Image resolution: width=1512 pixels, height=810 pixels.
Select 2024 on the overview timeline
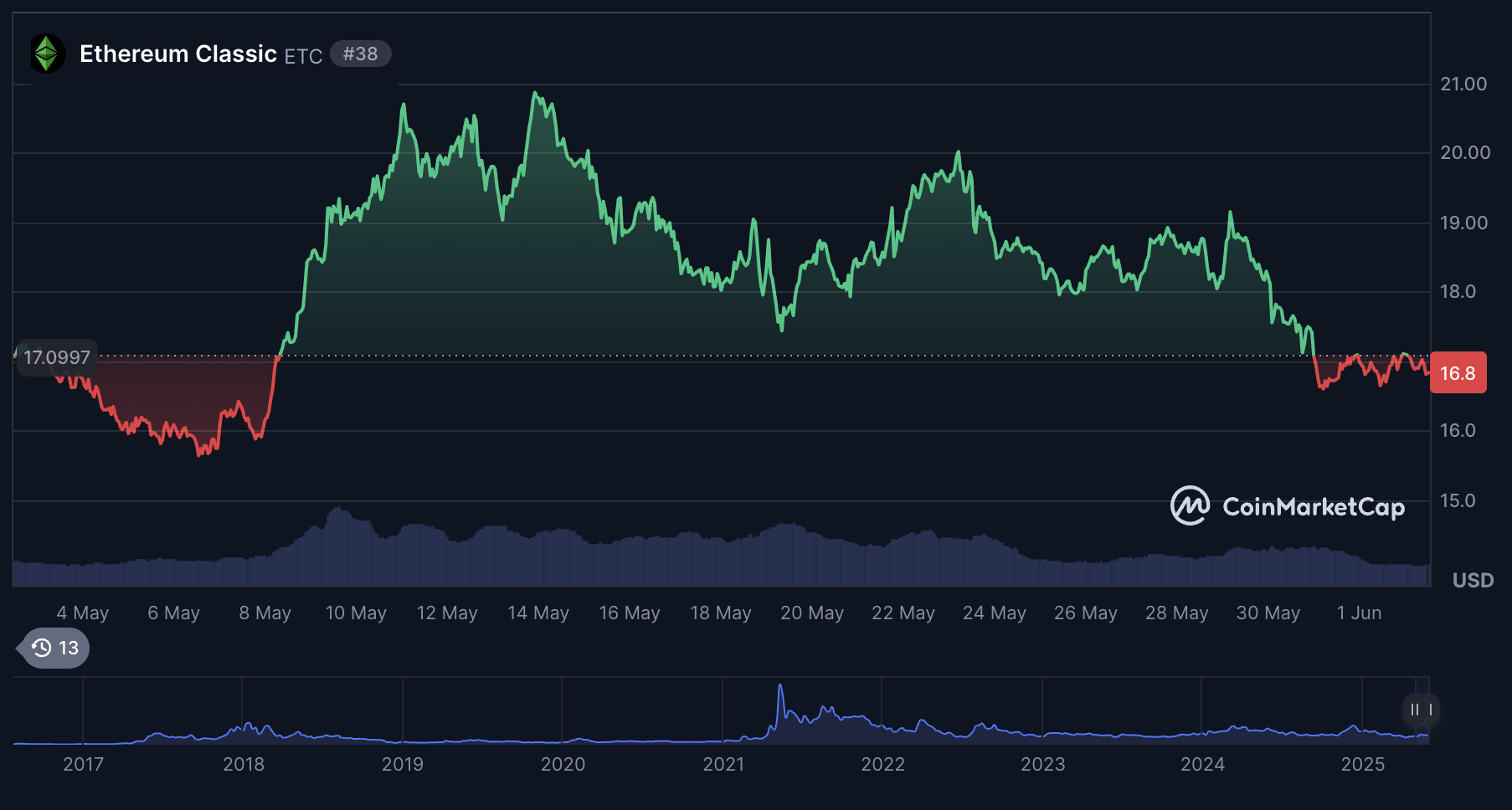[x=1203, y=764]
